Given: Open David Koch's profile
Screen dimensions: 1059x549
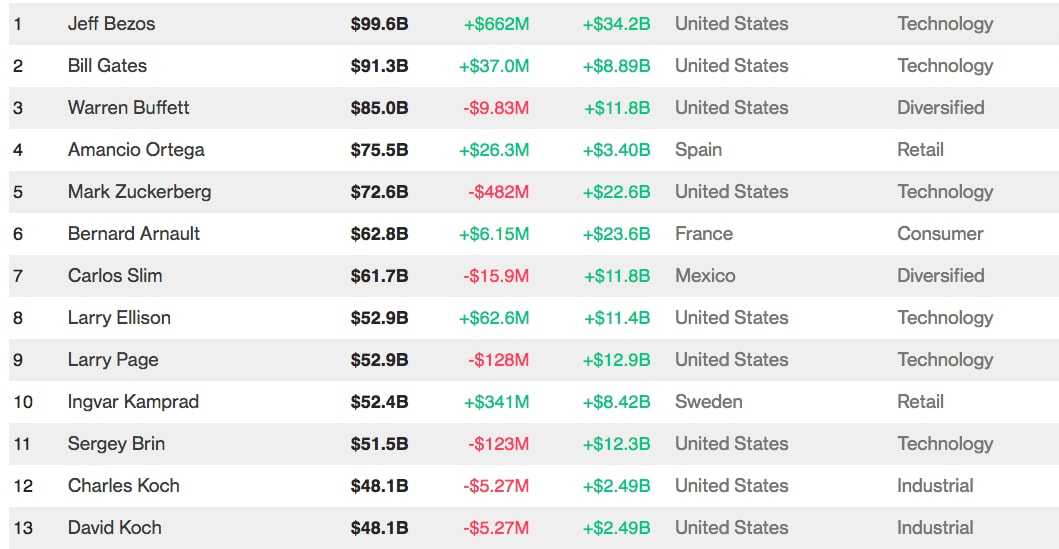Looking at the screenshot, I should (114, 528).
